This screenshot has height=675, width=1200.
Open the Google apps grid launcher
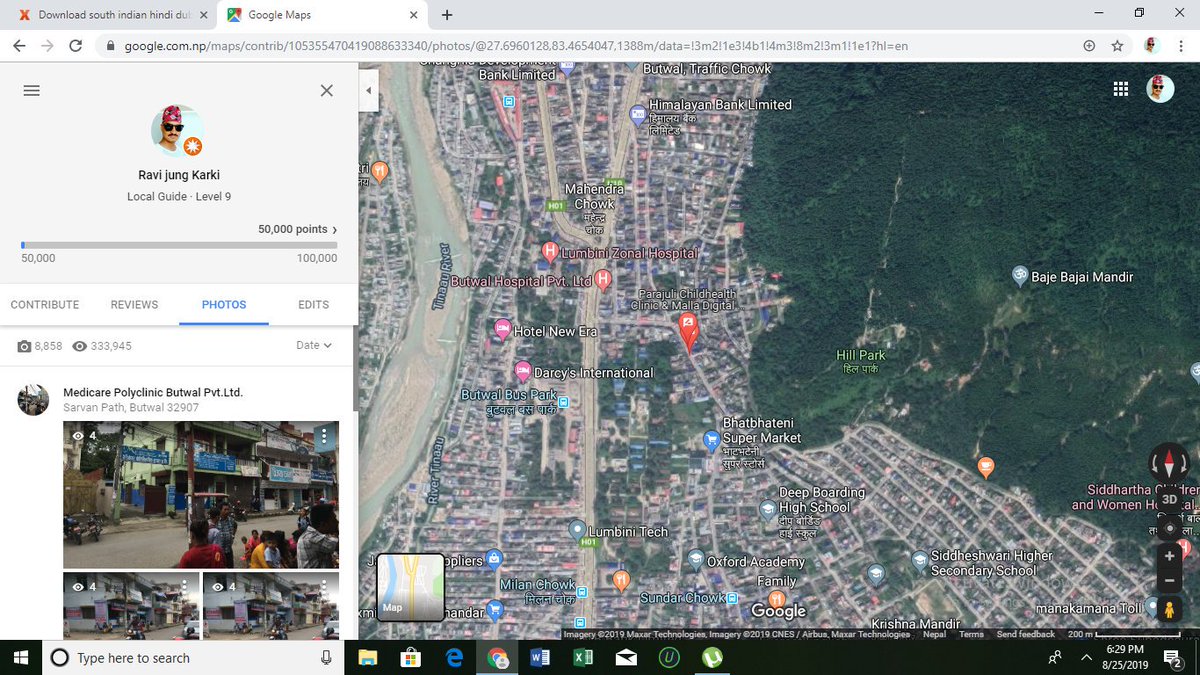click(1120, 88)
